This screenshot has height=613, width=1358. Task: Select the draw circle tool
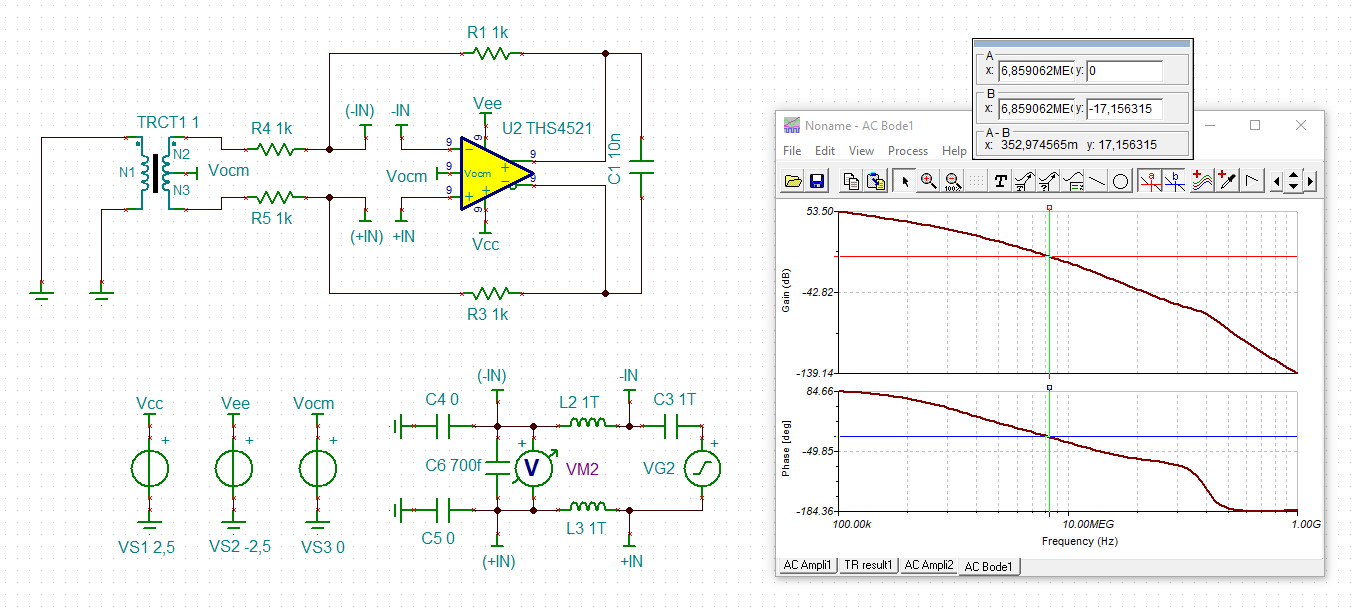coord(1121,181)
